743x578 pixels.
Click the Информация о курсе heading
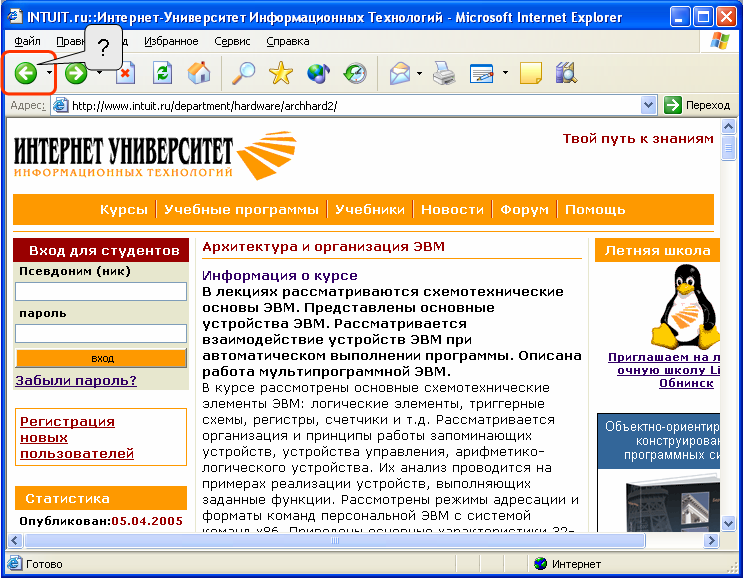[280, 276]
